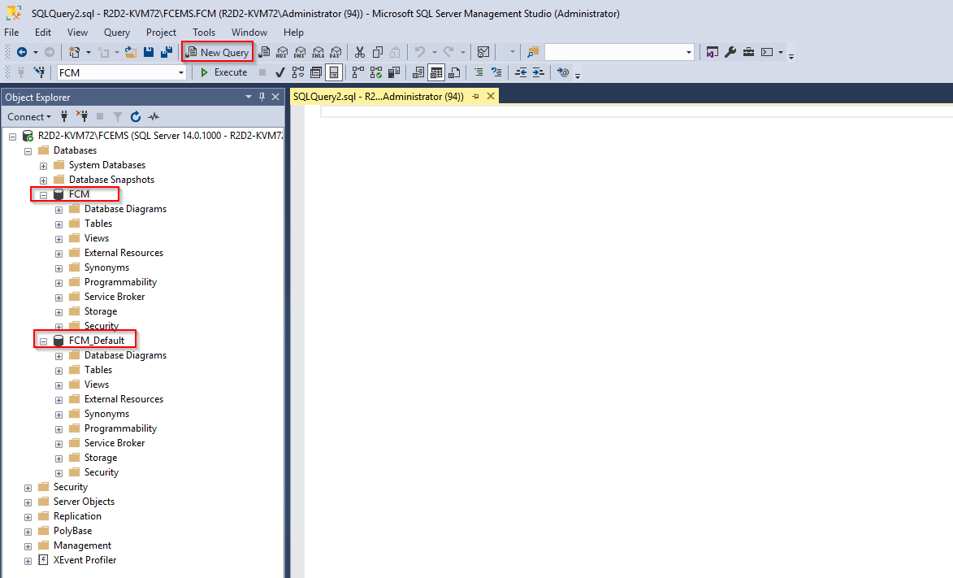Click the Toolbox icon
This screenshot has height=578, width=953.
[749, 52]
